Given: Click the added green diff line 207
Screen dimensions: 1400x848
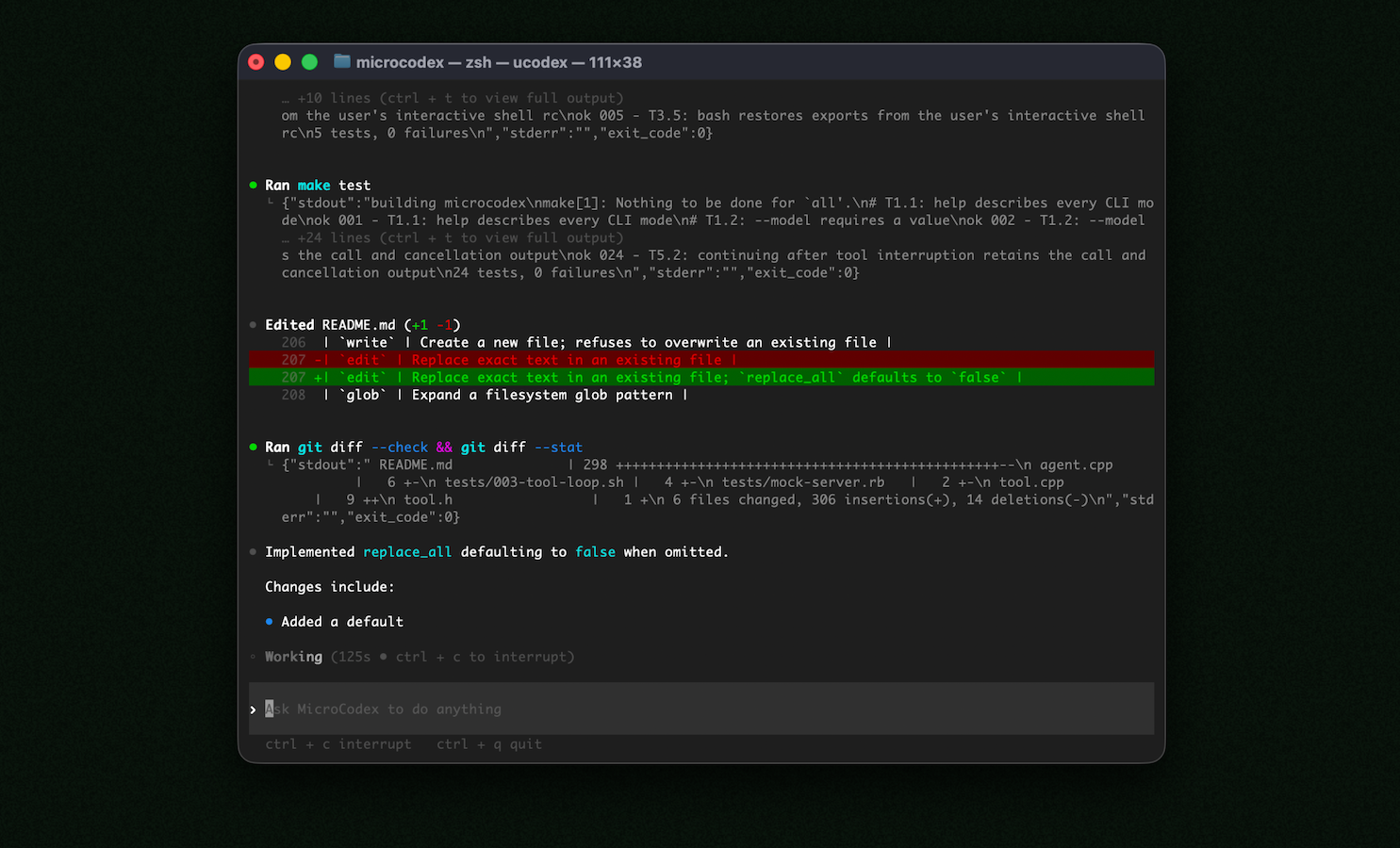Looking at the screenshot, I should point(701,377).
